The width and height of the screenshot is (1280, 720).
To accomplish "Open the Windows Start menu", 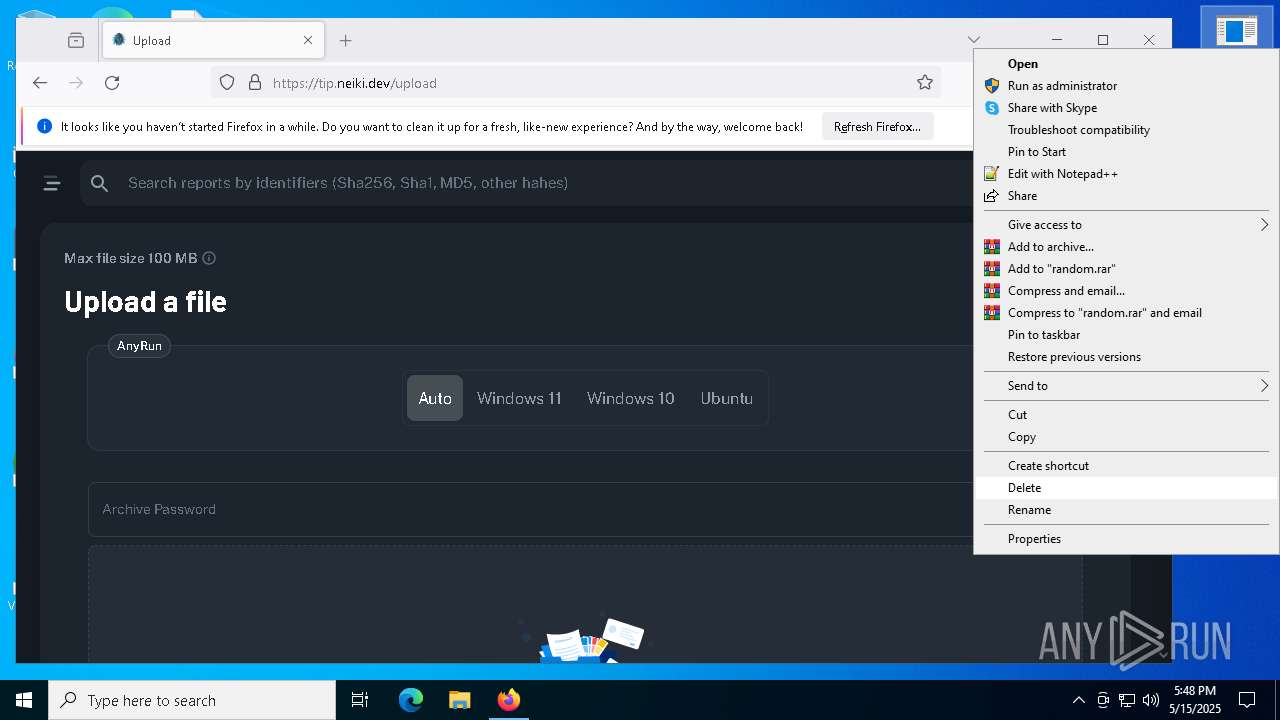I will [24, 700].
